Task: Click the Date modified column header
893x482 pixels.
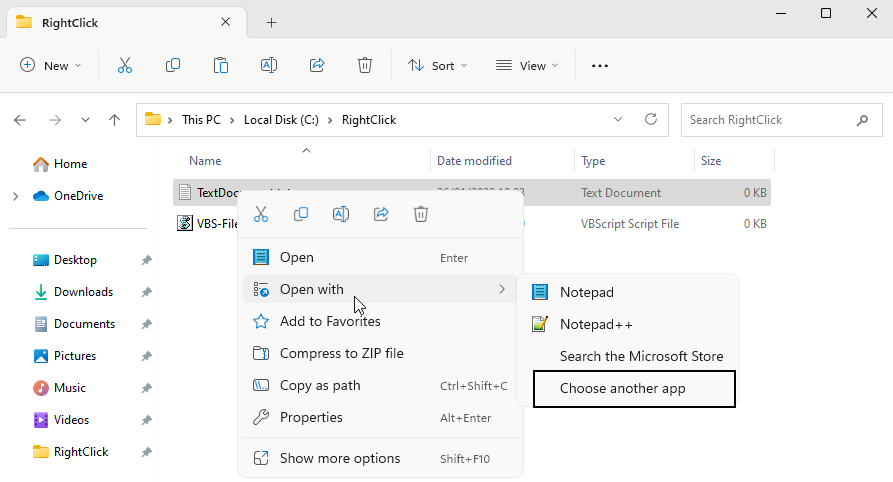Action: [x=475, y=160]
